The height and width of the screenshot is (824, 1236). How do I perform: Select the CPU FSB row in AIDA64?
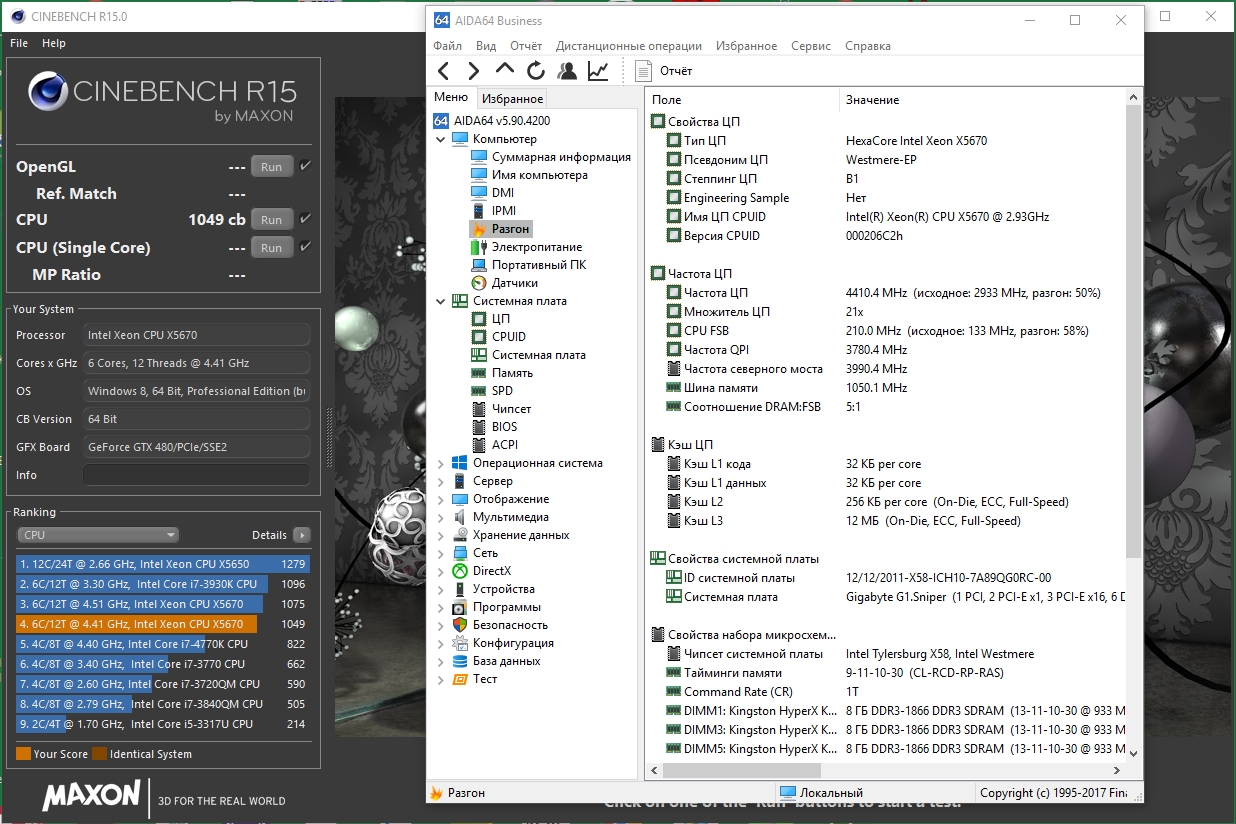point(886,331)
